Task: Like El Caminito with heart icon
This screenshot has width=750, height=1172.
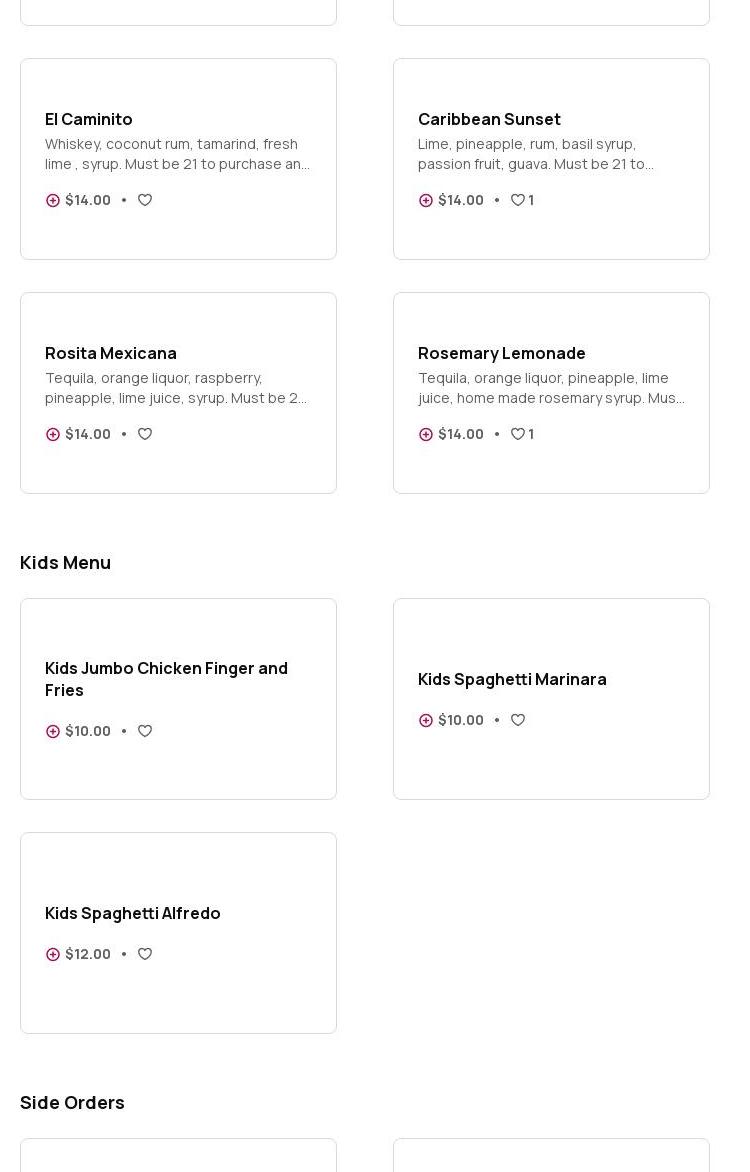Action: [x=145, y=200]
